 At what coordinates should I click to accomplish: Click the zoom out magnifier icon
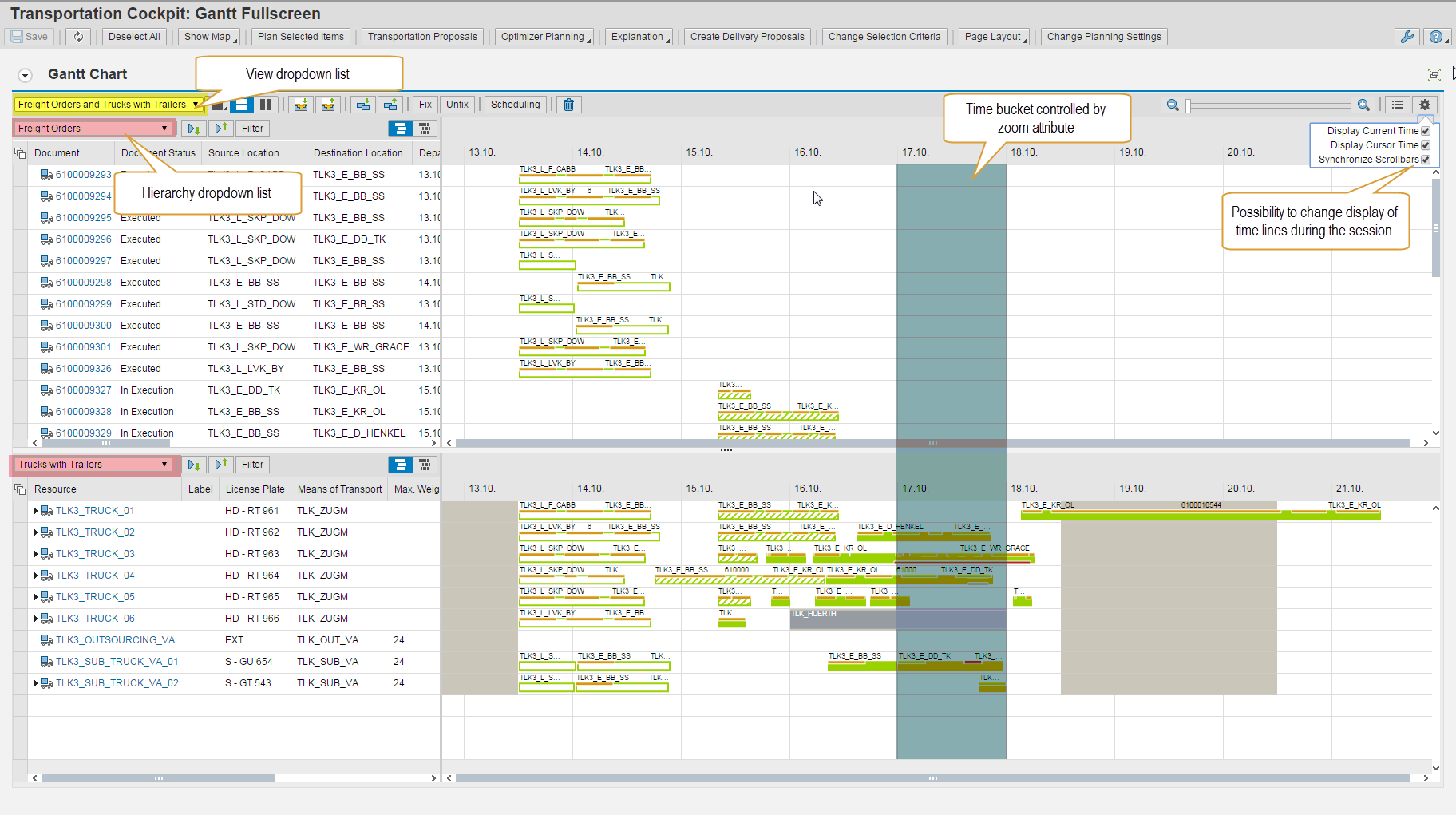pos(1173,105)
